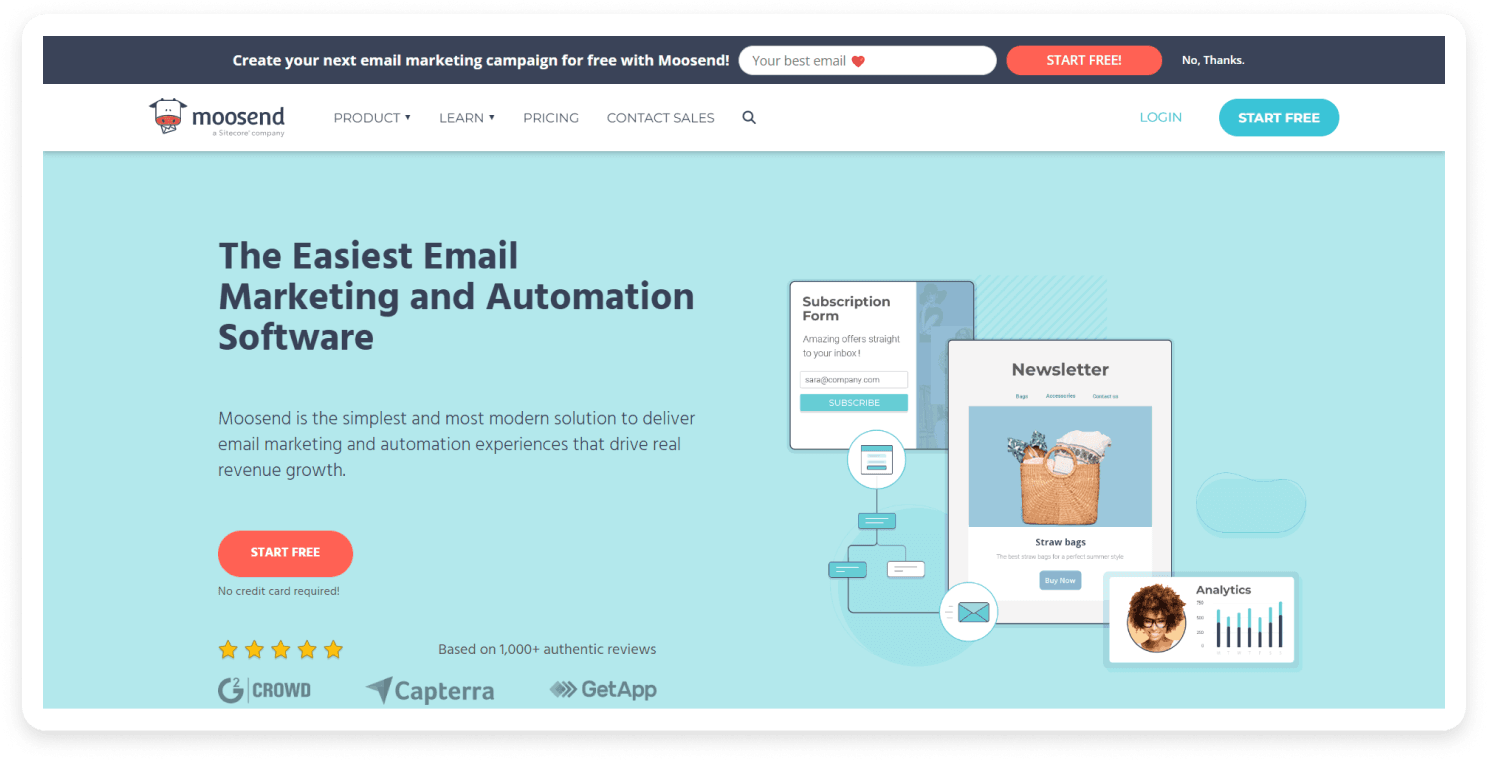Click the GetApp logo

[603, 689]
